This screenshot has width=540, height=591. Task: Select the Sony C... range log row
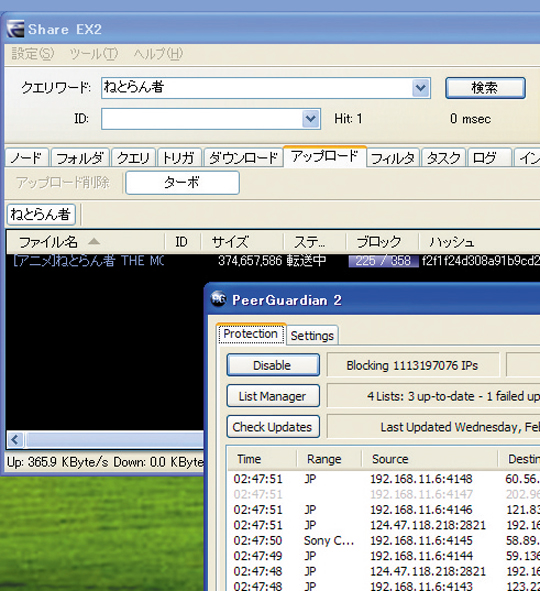(x=384, y=540)
